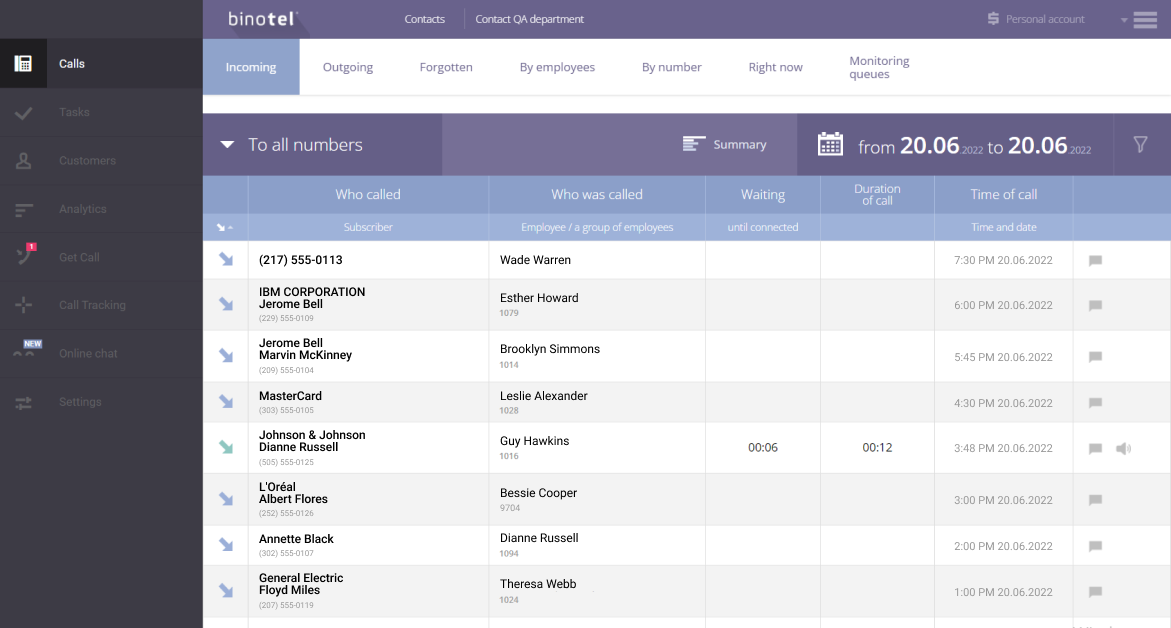The width and height of the screenshot is (1171, 628).
Task: Click employee Theresa Webb
Action: coord(538,584)
